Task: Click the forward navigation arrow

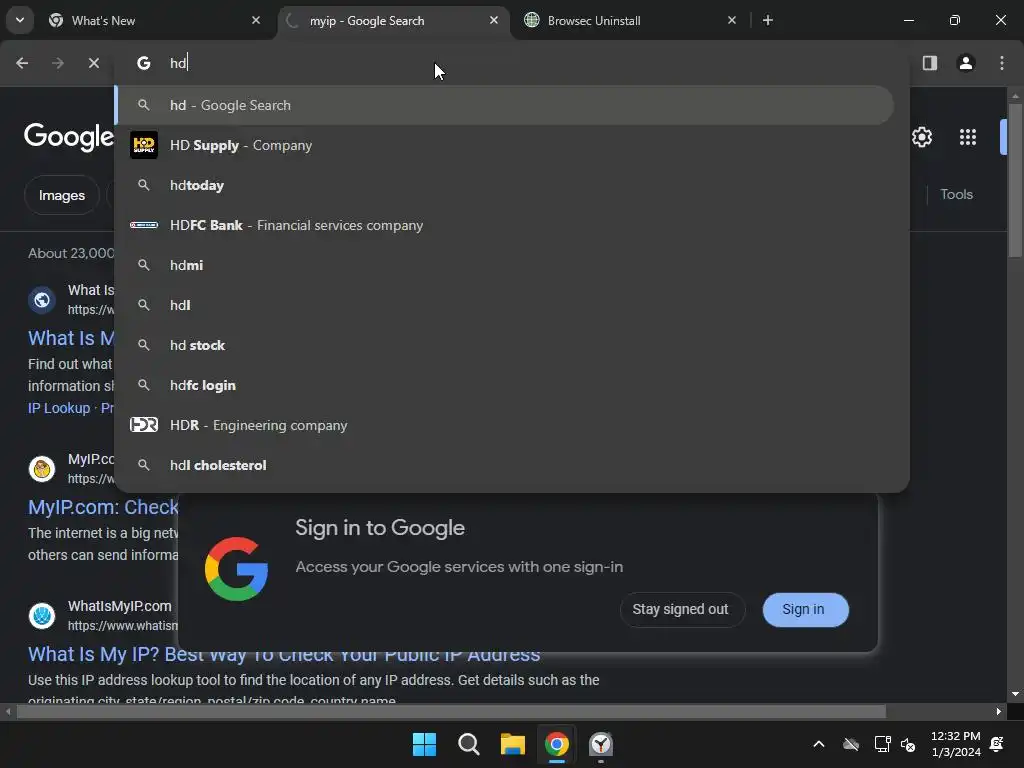Action: pyautogui.click(x=58, y=63)
